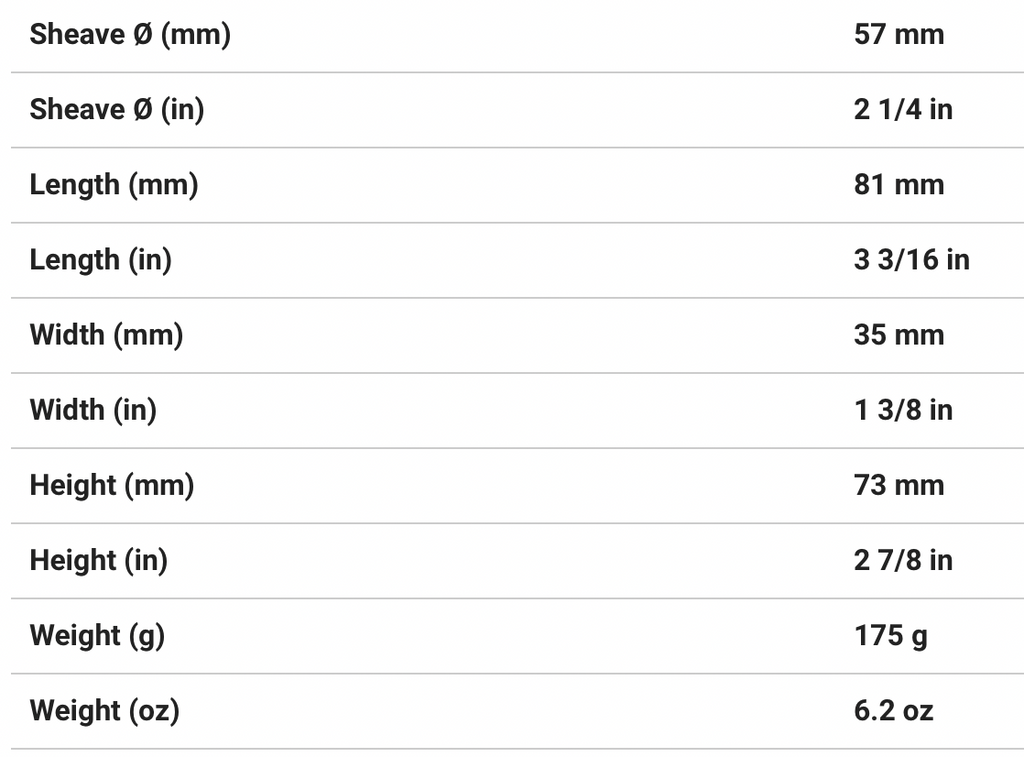This screenshot has height=757, width=1024.
Task: Click the "Width (in)" label
Action: [94, 410]
